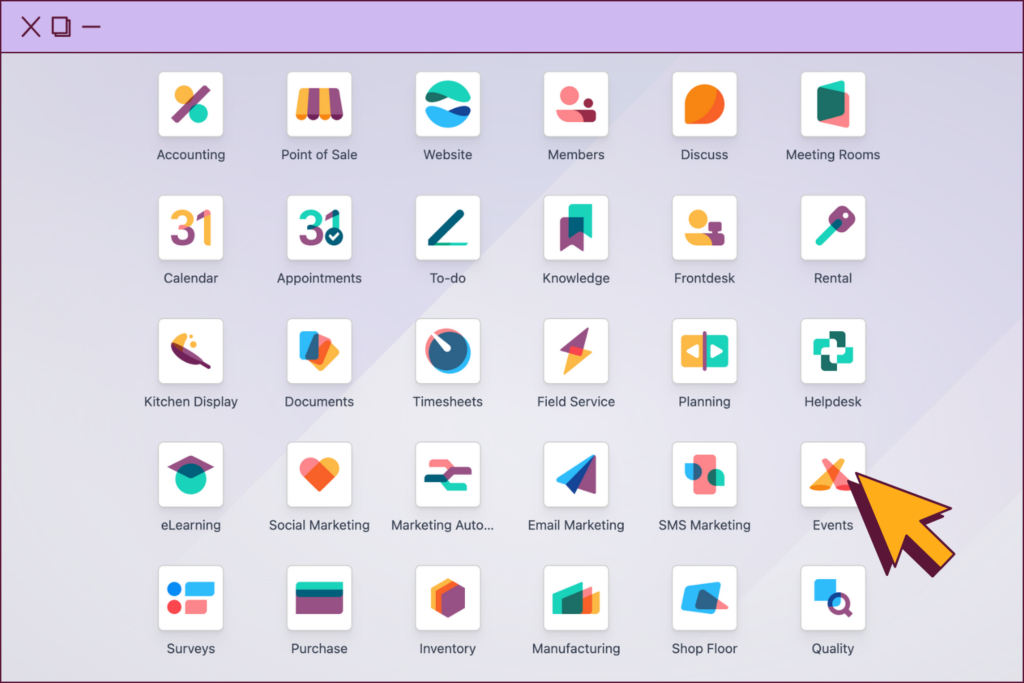Launch the Field Service app
1024x683 pixels.
[576, 351]
